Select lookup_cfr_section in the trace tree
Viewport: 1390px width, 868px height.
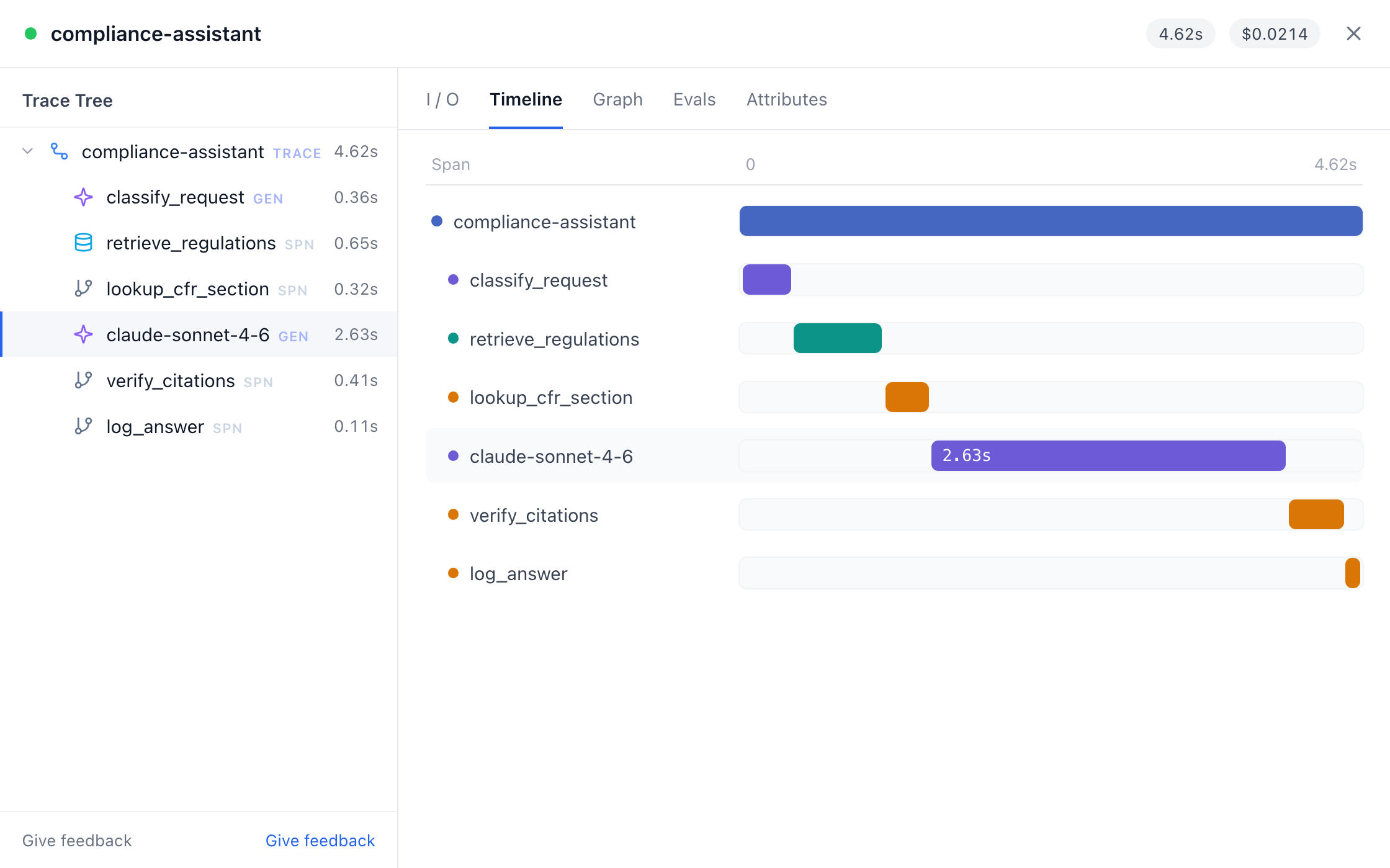pyautogui.click(x=199, y=289)
